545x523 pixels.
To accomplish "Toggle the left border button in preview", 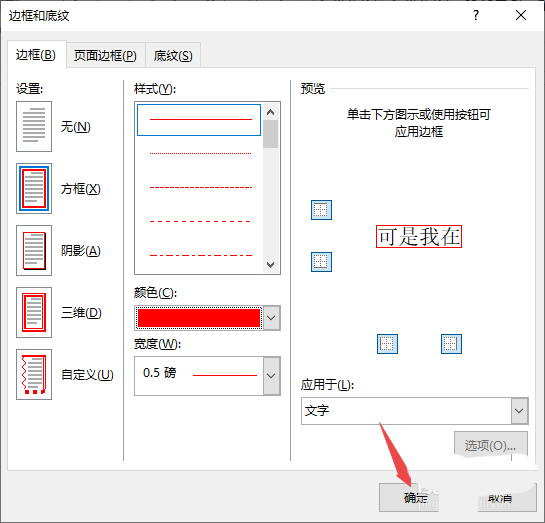I will [x=387, y=344].
